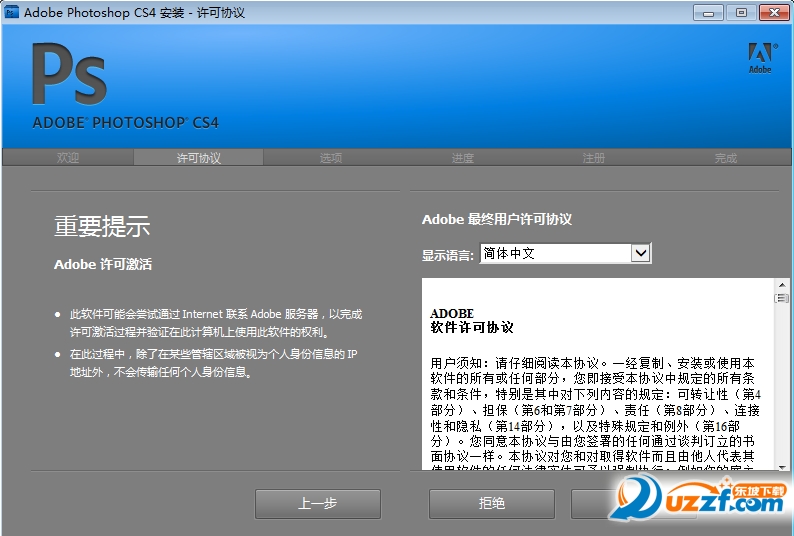
Task: Close the installer window
Action: 774,12
